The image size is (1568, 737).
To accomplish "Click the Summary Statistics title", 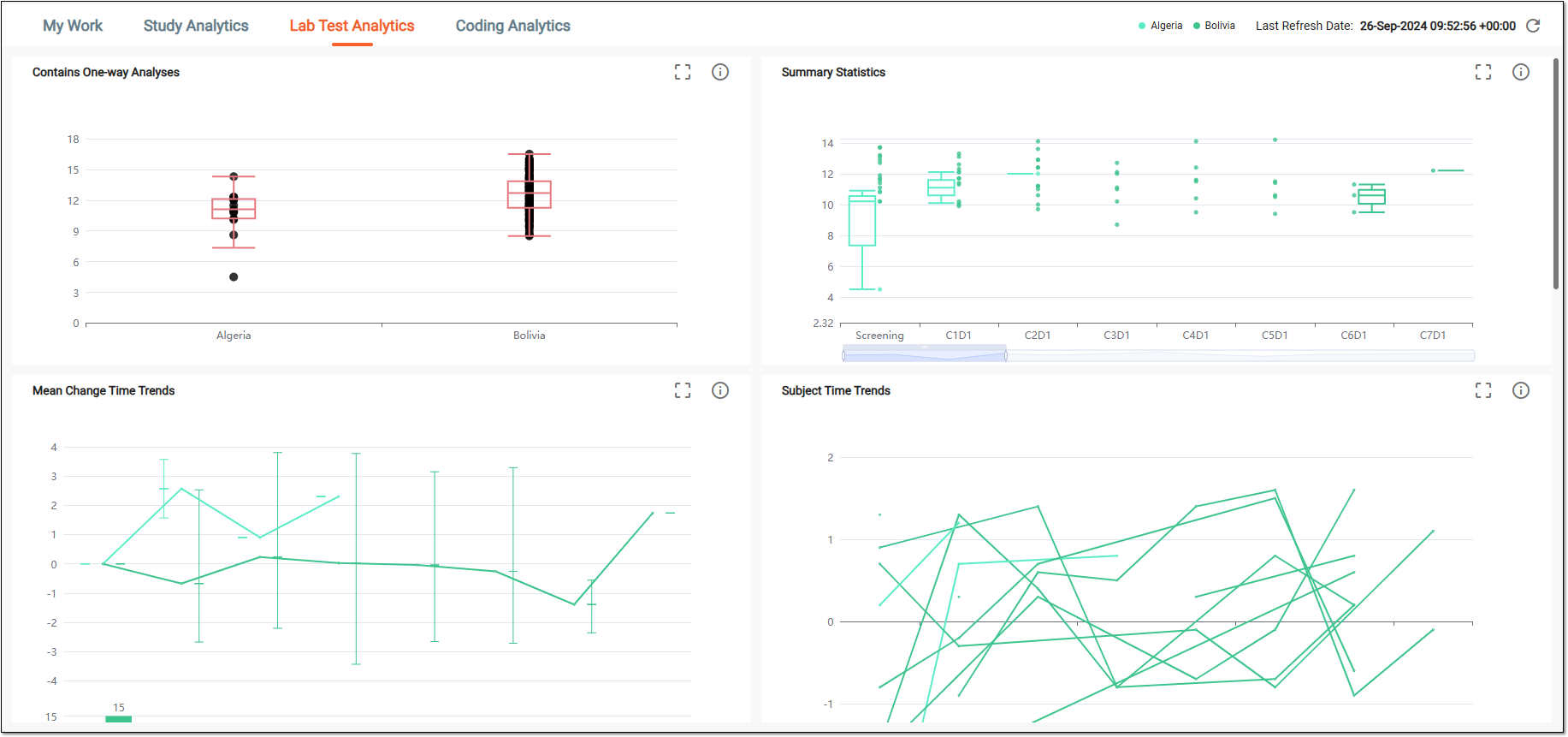I will point(833,72).
